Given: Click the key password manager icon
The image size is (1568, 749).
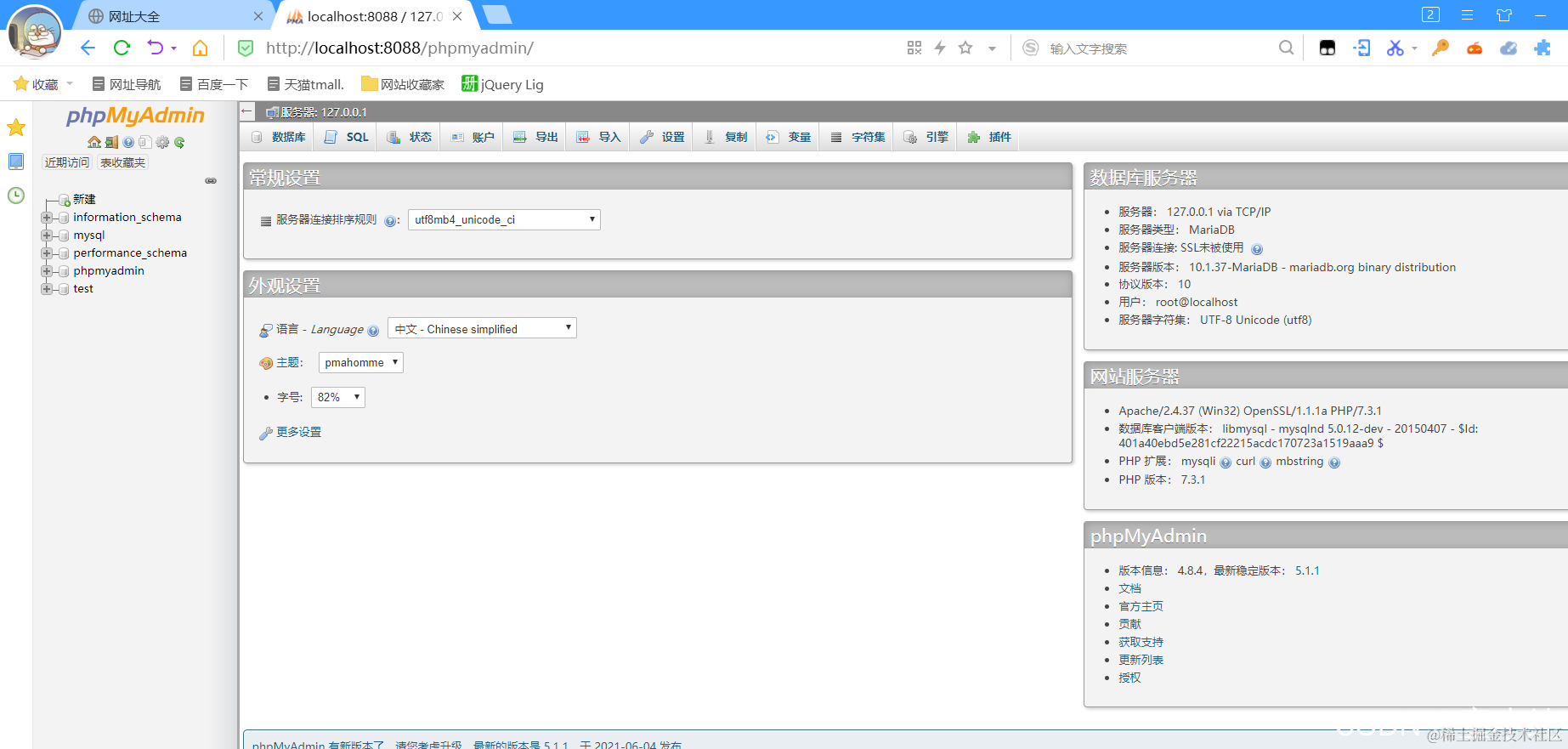Looking at the screenshot, I should (x=1440, y=48).
